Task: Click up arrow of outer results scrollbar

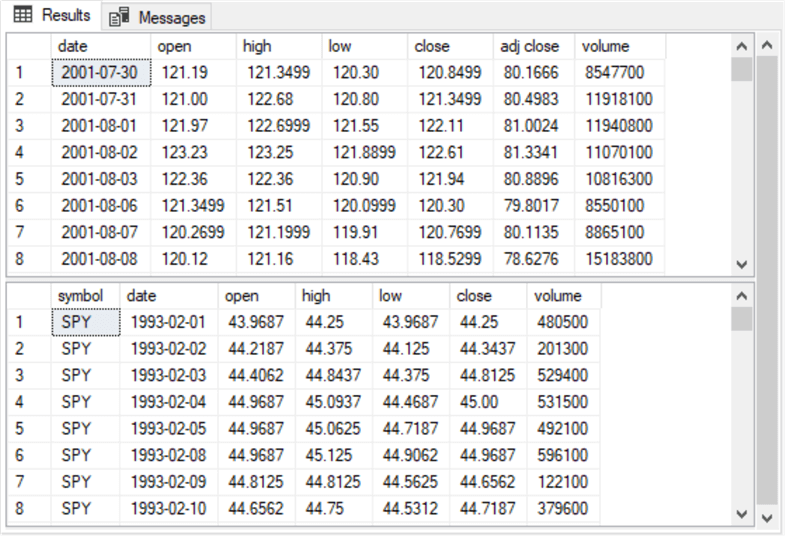Action: tap(767, 45)
